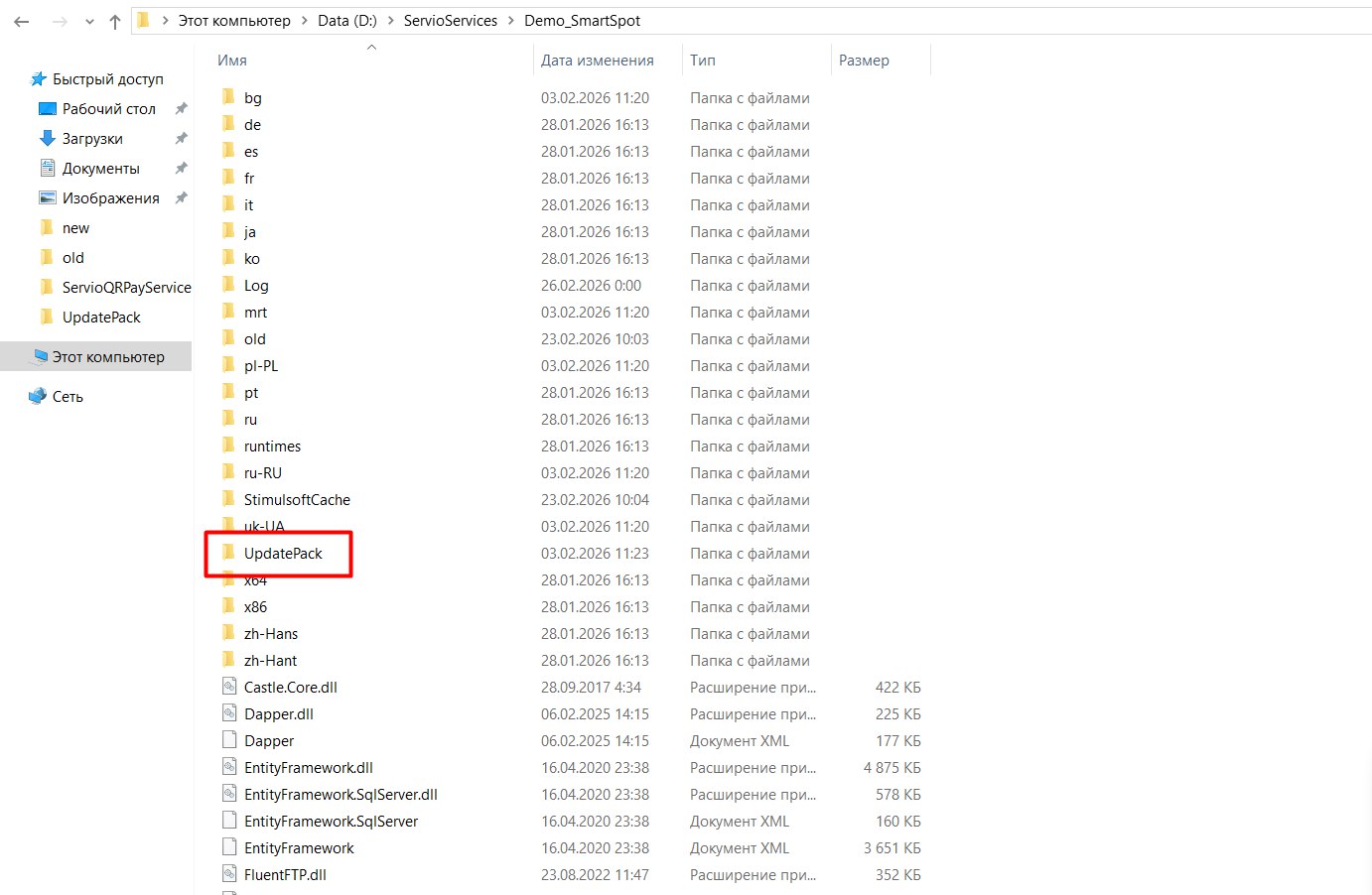1372x895 pixels.
Task: Expand the chevron after Data (D:) breadcrumb
Action: [390, 21]
